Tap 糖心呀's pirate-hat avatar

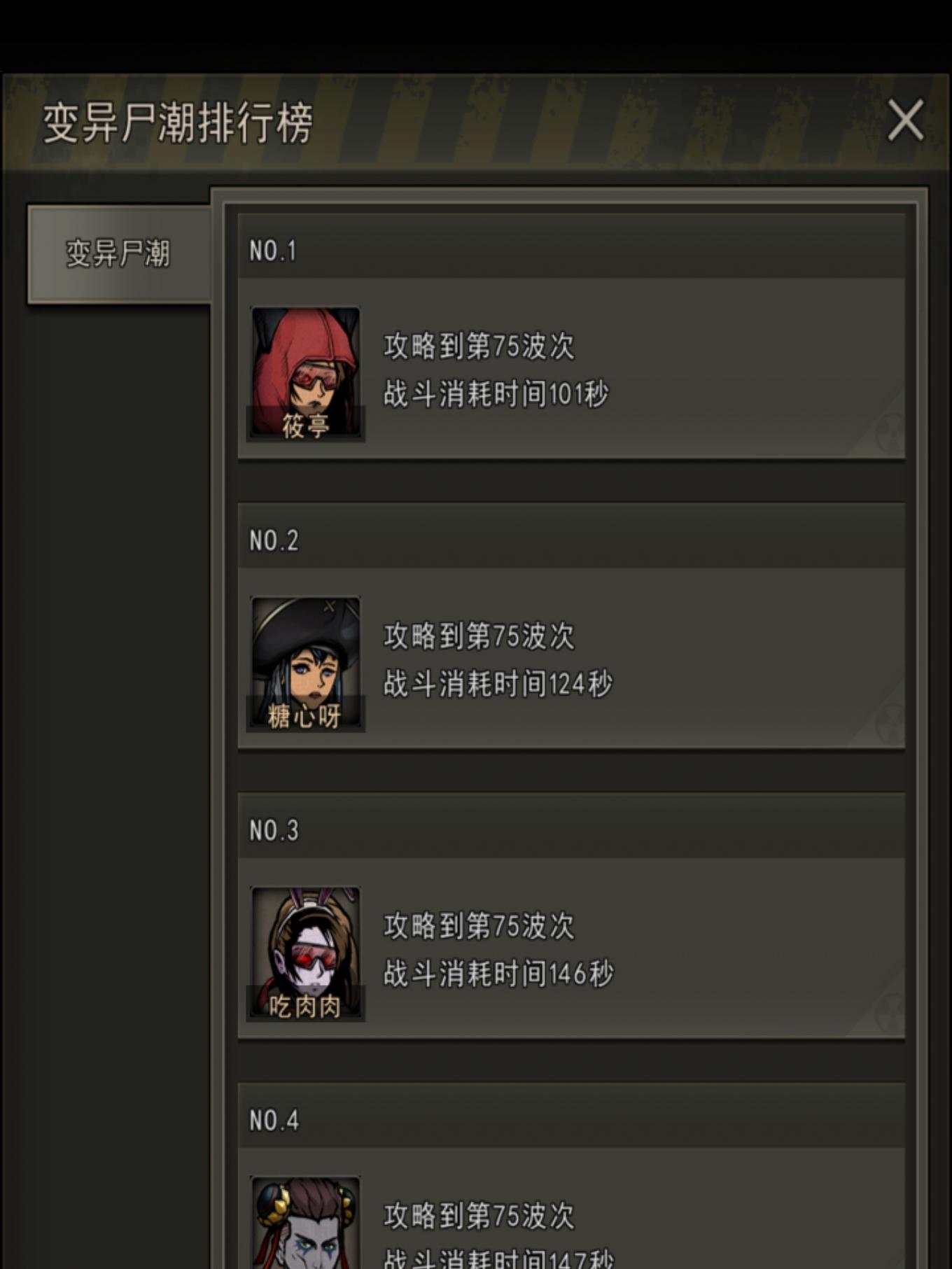click(305, 664)
